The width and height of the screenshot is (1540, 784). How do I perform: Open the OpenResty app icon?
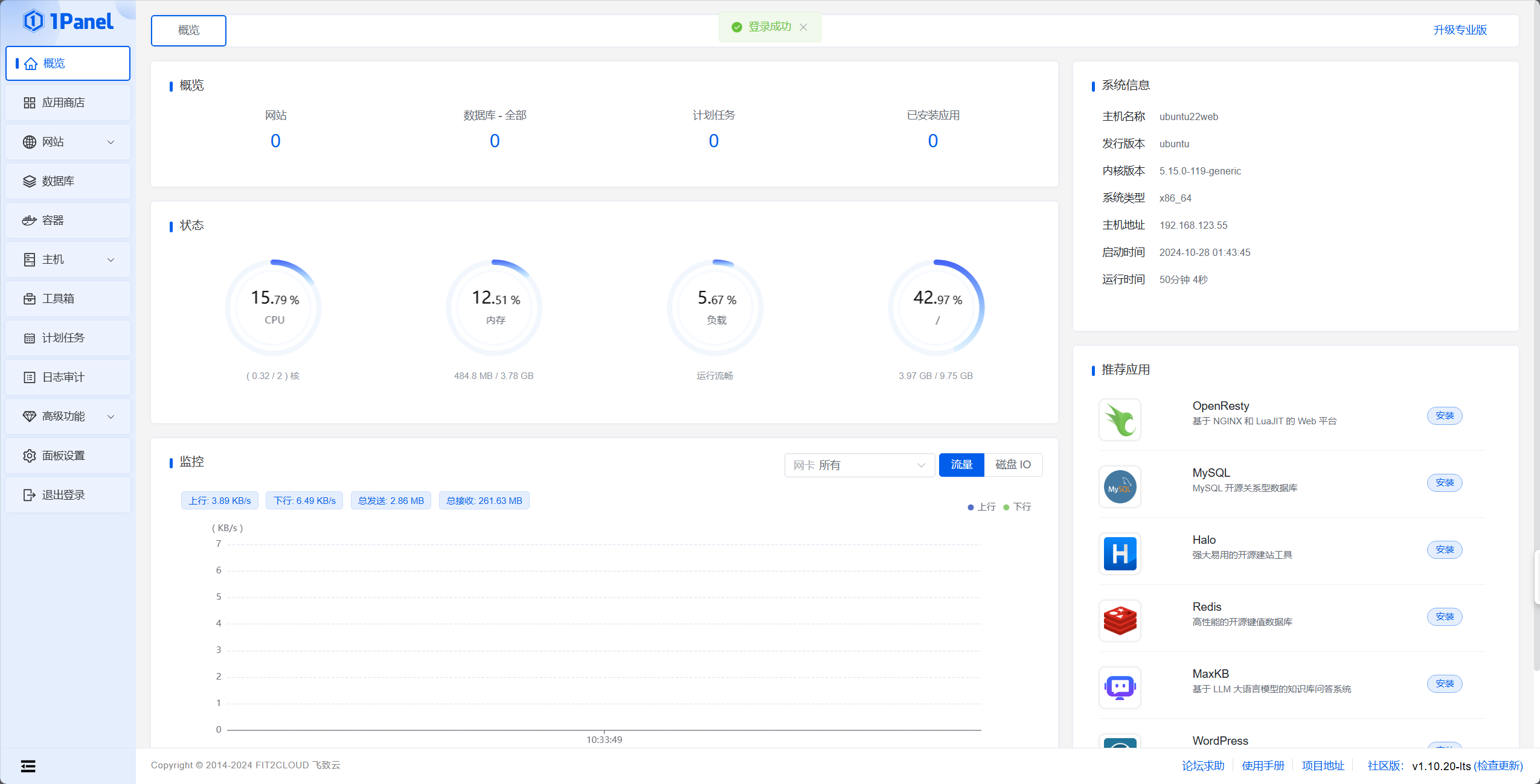[x=1120, y=419]
